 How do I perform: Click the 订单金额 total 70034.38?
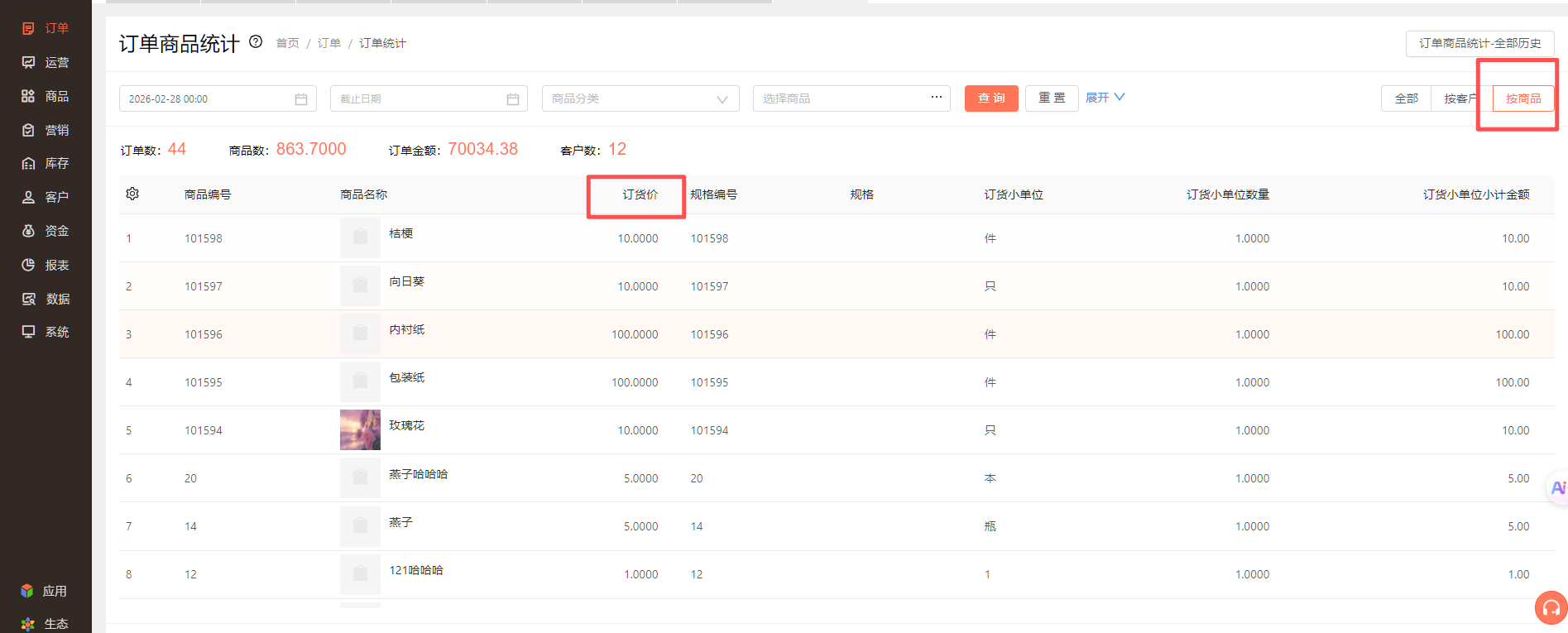point(483,149)
